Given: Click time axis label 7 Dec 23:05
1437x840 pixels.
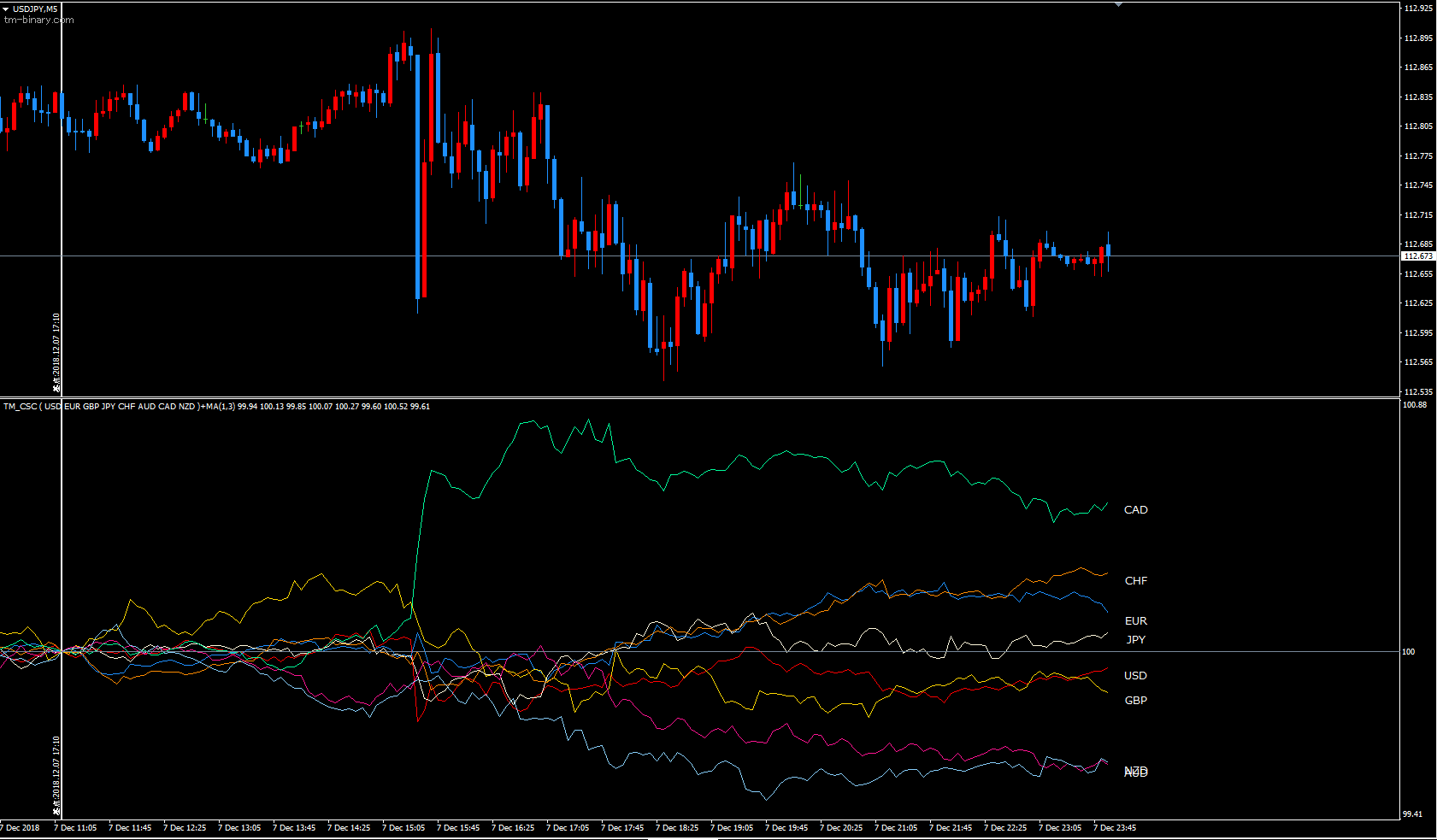Looking at the screenshot, I should point(1060,828).
